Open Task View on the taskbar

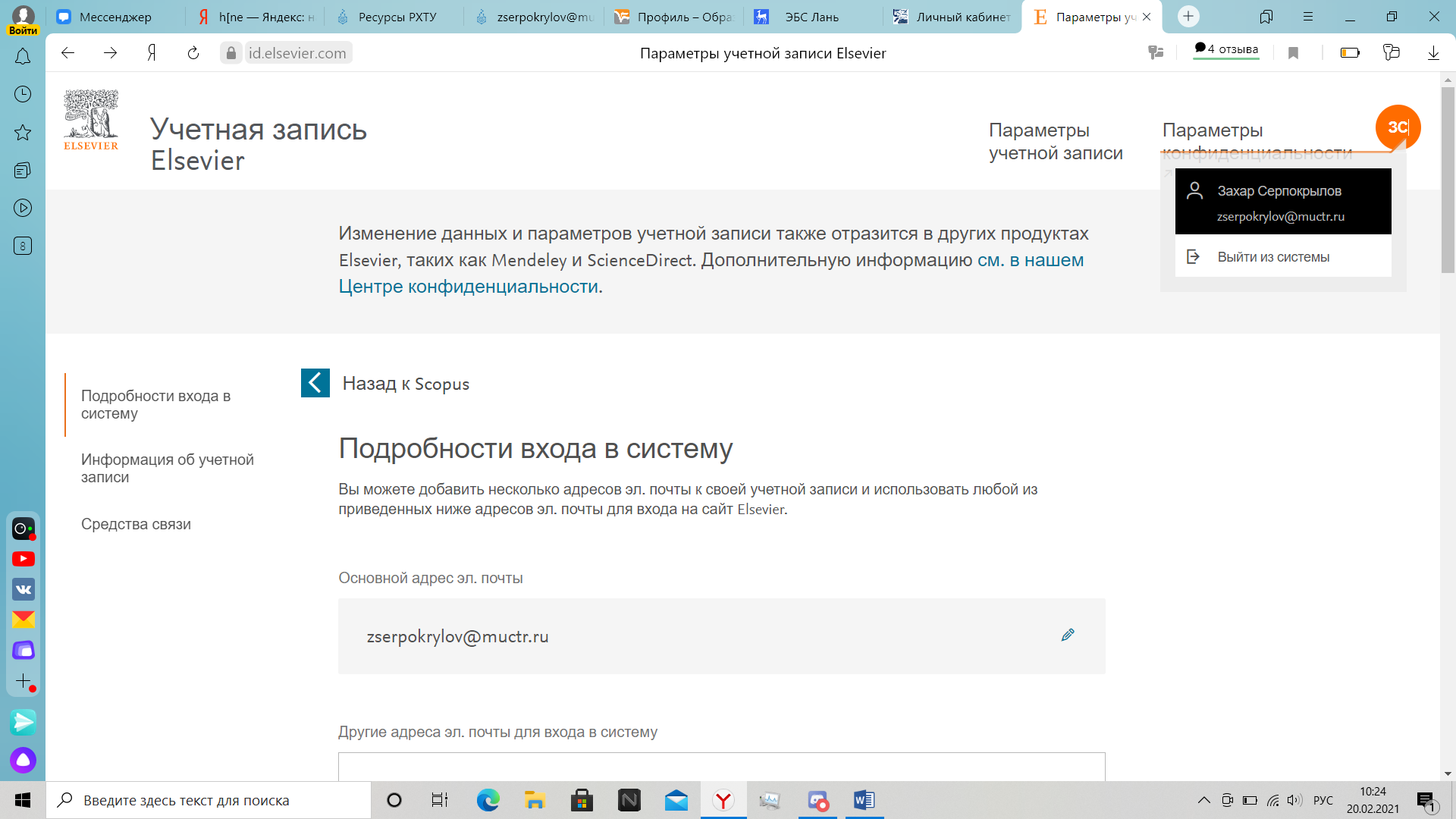[x=440, y=800]
